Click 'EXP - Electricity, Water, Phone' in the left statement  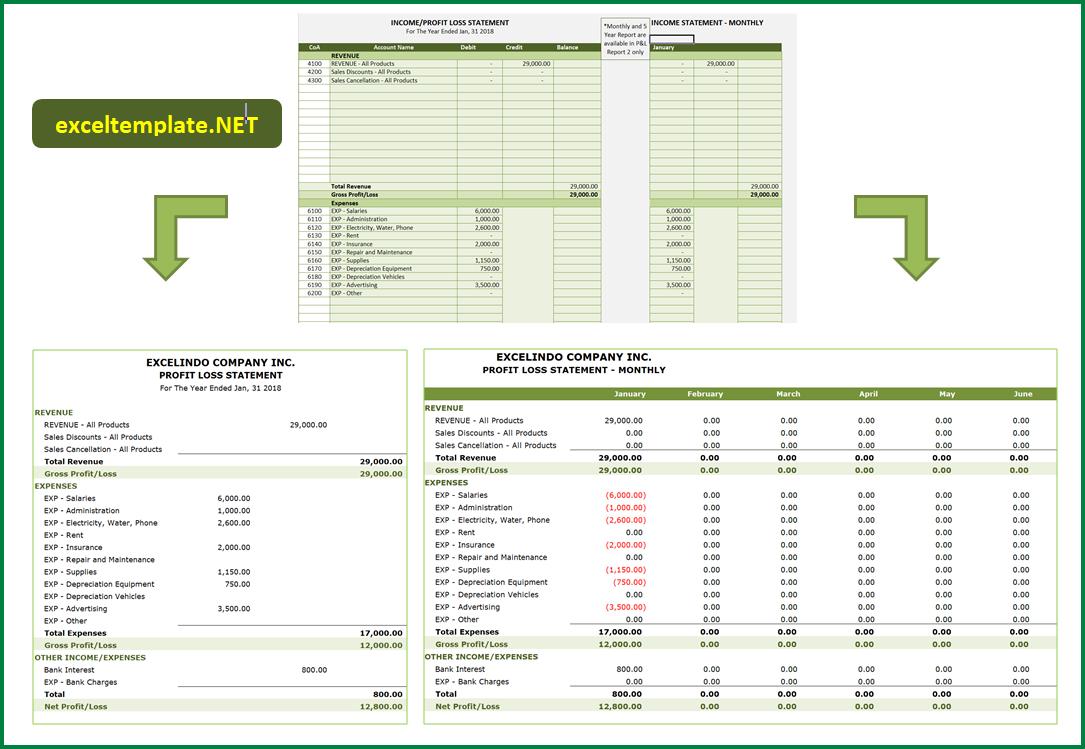point(100,523)
